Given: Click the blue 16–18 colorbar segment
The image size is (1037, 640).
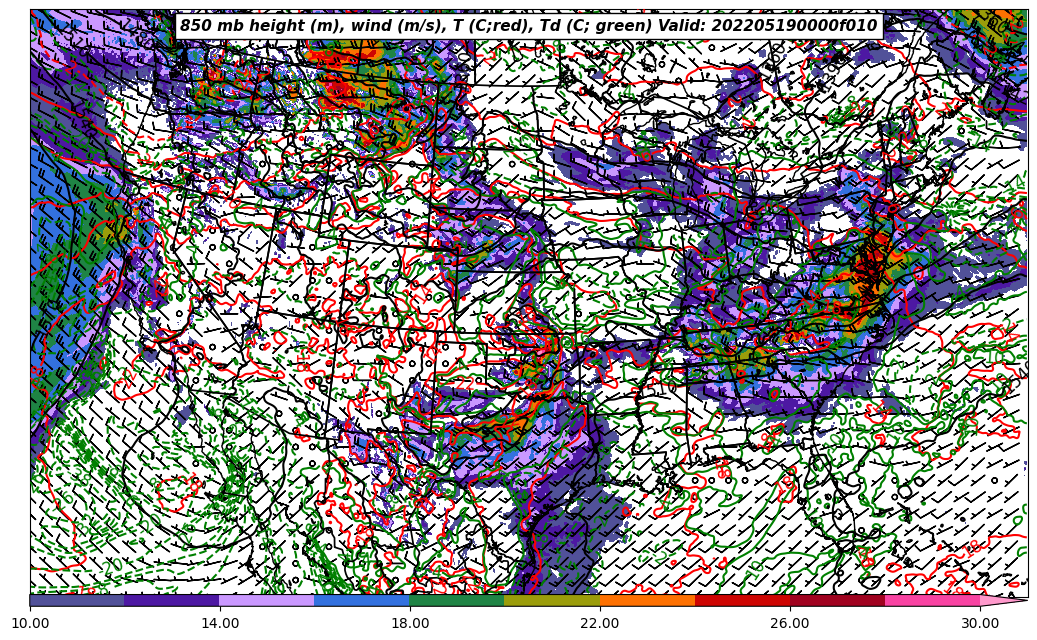Looking at the screenshot, I should coord(362,600).
